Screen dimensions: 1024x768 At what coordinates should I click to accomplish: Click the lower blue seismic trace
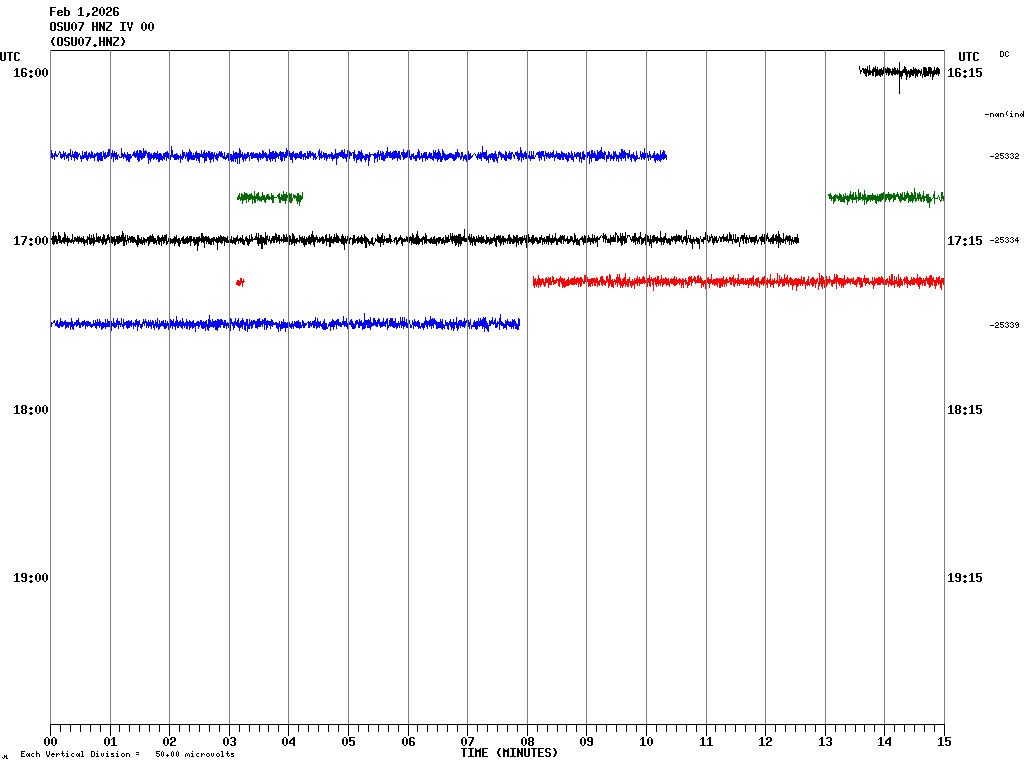point(285,324)
